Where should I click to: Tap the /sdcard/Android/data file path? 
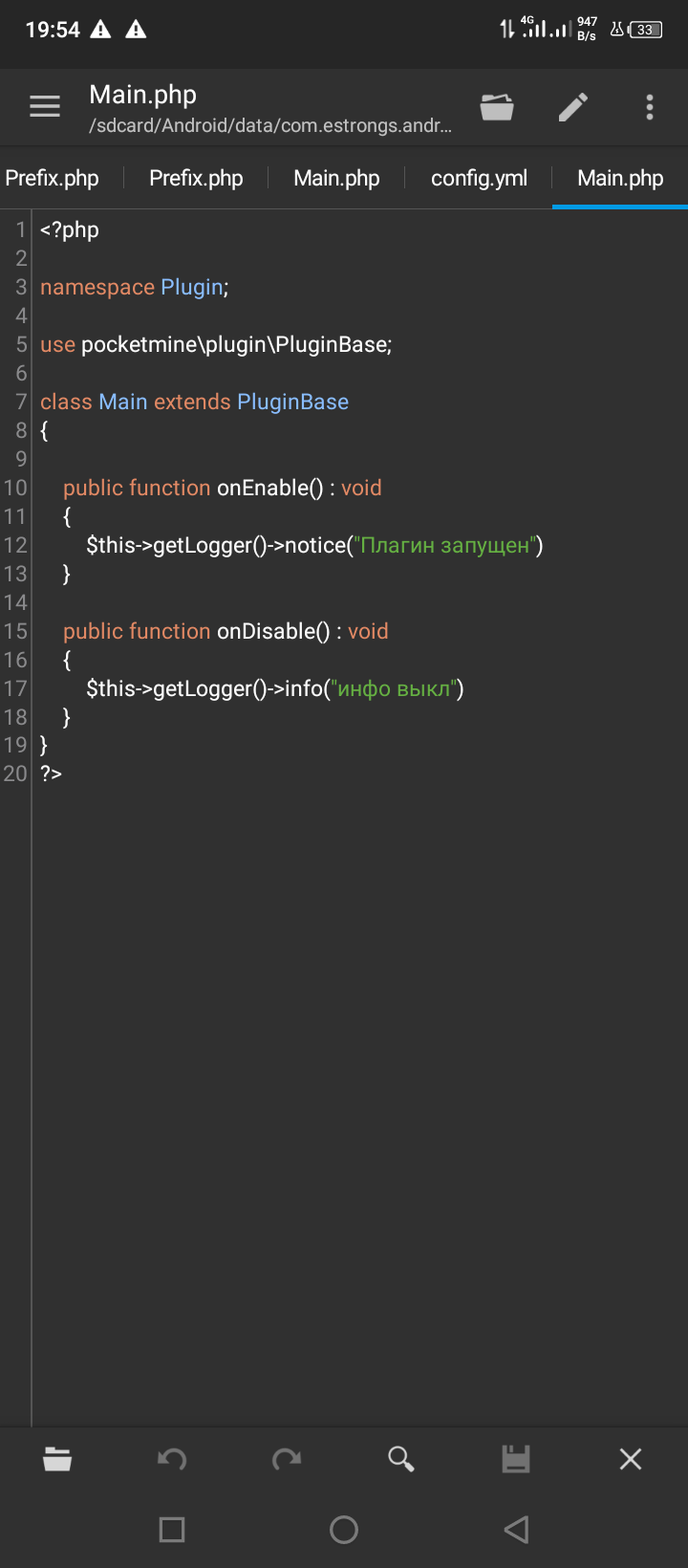[270, 125]
